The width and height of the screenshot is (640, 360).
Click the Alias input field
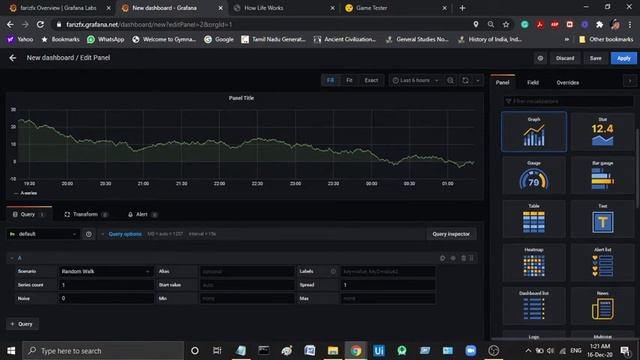247,271
